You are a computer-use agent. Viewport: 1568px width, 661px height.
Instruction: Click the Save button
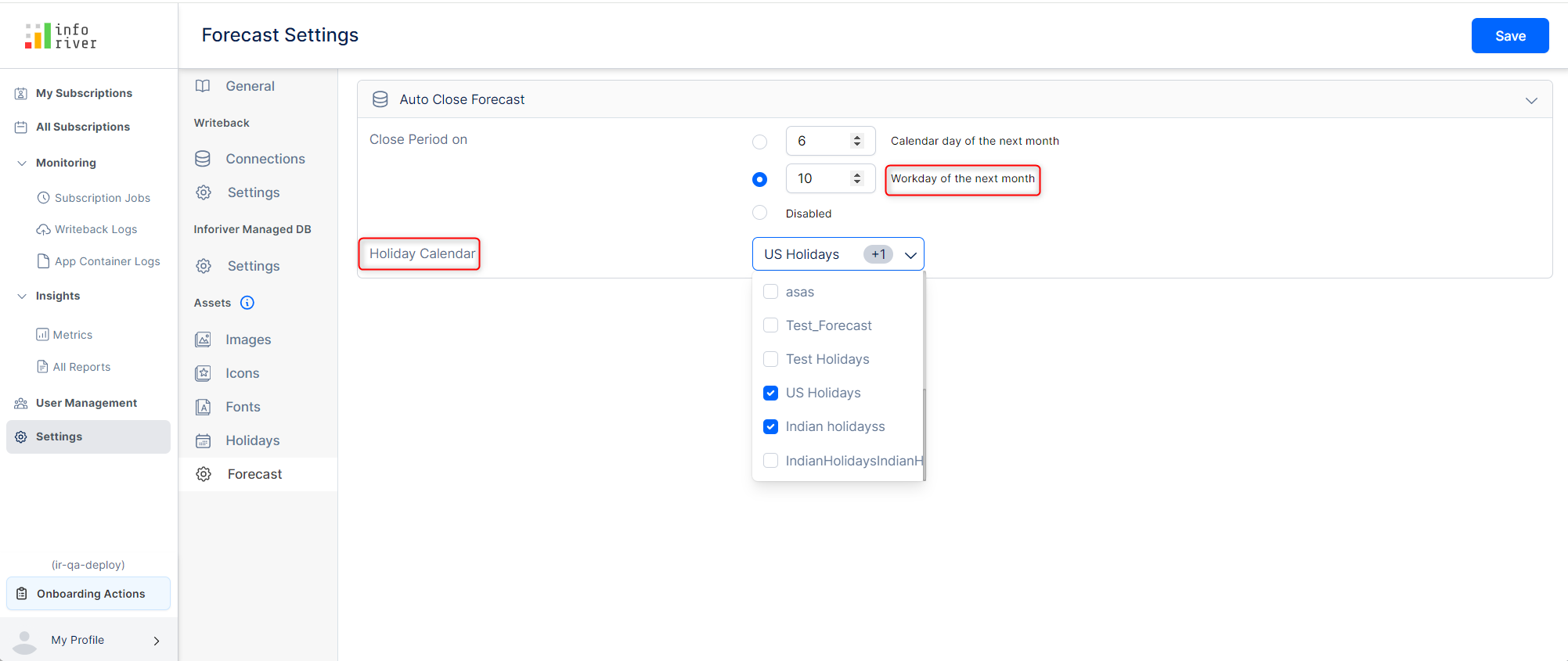tap(1509, 36)
